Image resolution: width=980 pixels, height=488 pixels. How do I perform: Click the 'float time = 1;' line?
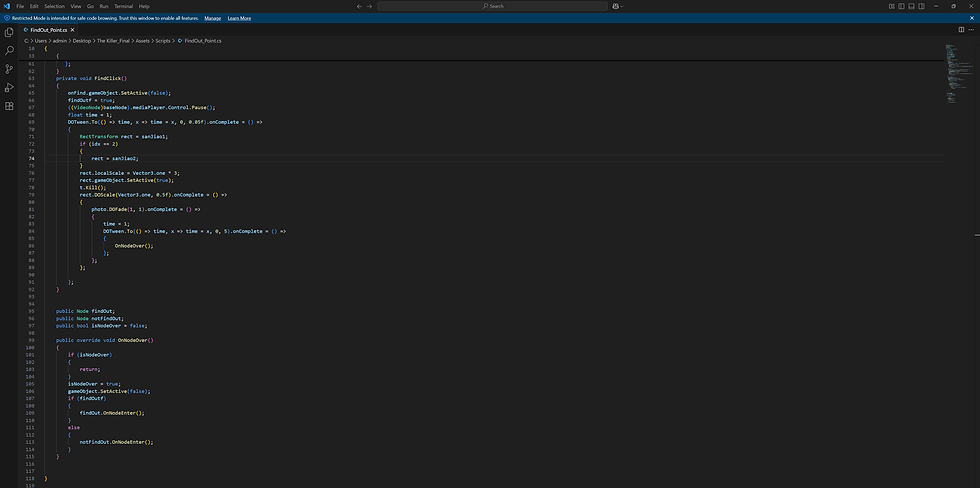(x=90, y=114)
